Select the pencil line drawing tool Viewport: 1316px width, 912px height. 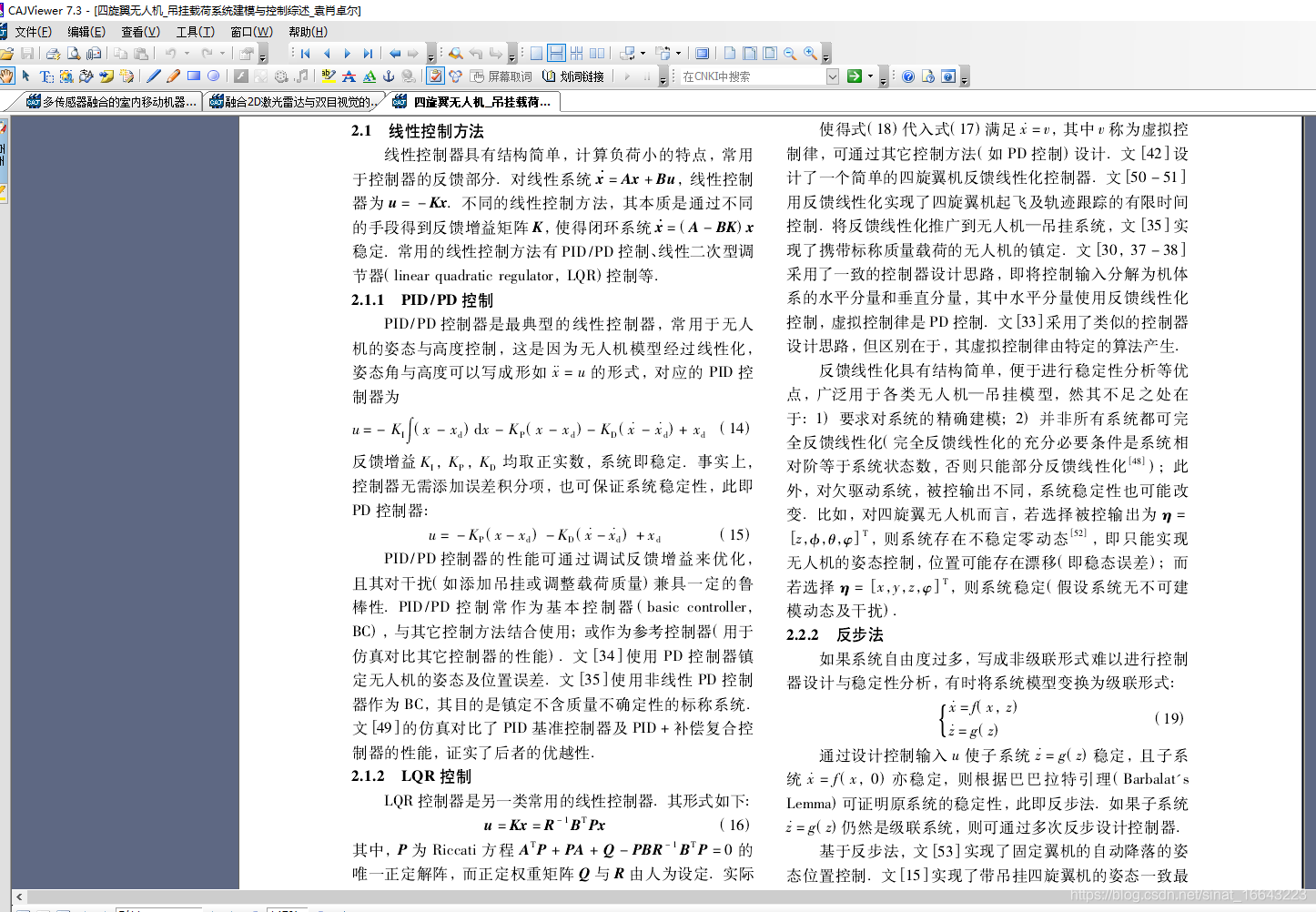(153, 76)
